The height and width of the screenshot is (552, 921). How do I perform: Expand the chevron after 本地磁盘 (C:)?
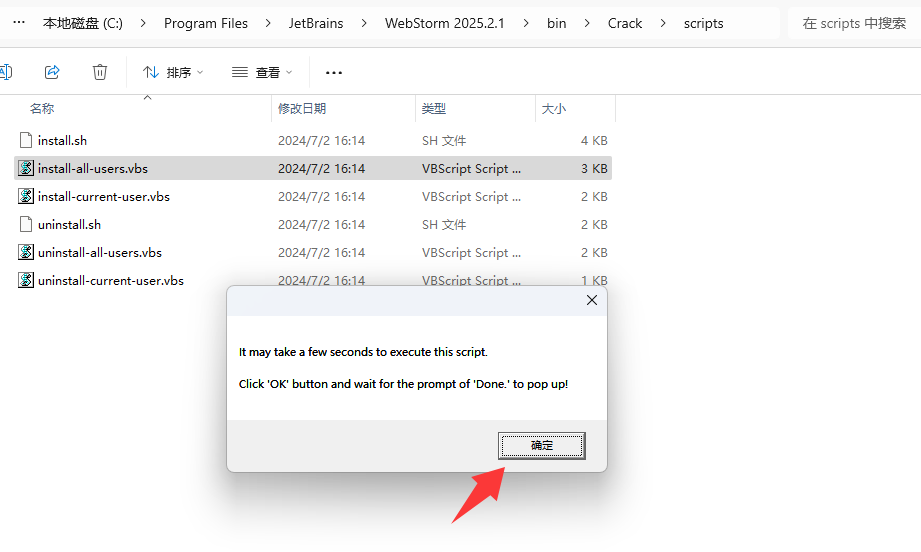[x=143, y=23]
